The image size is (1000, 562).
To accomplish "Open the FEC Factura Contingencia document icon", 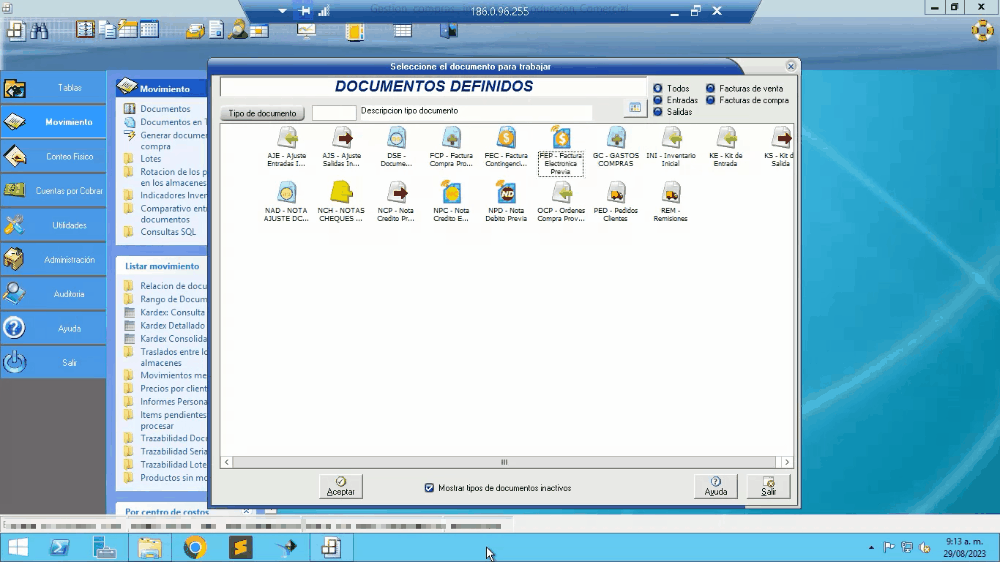I will click(x=506, y=138).
